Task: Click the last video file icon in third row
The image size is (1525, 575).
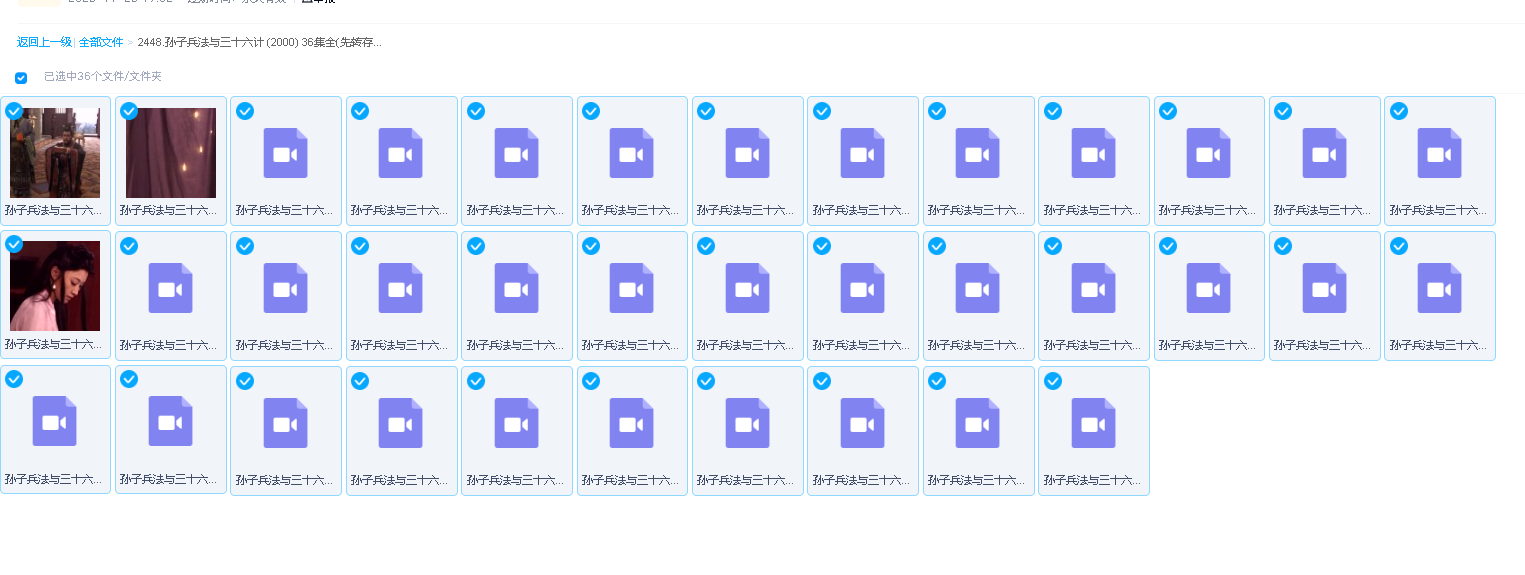Action: click(1093, 423)
